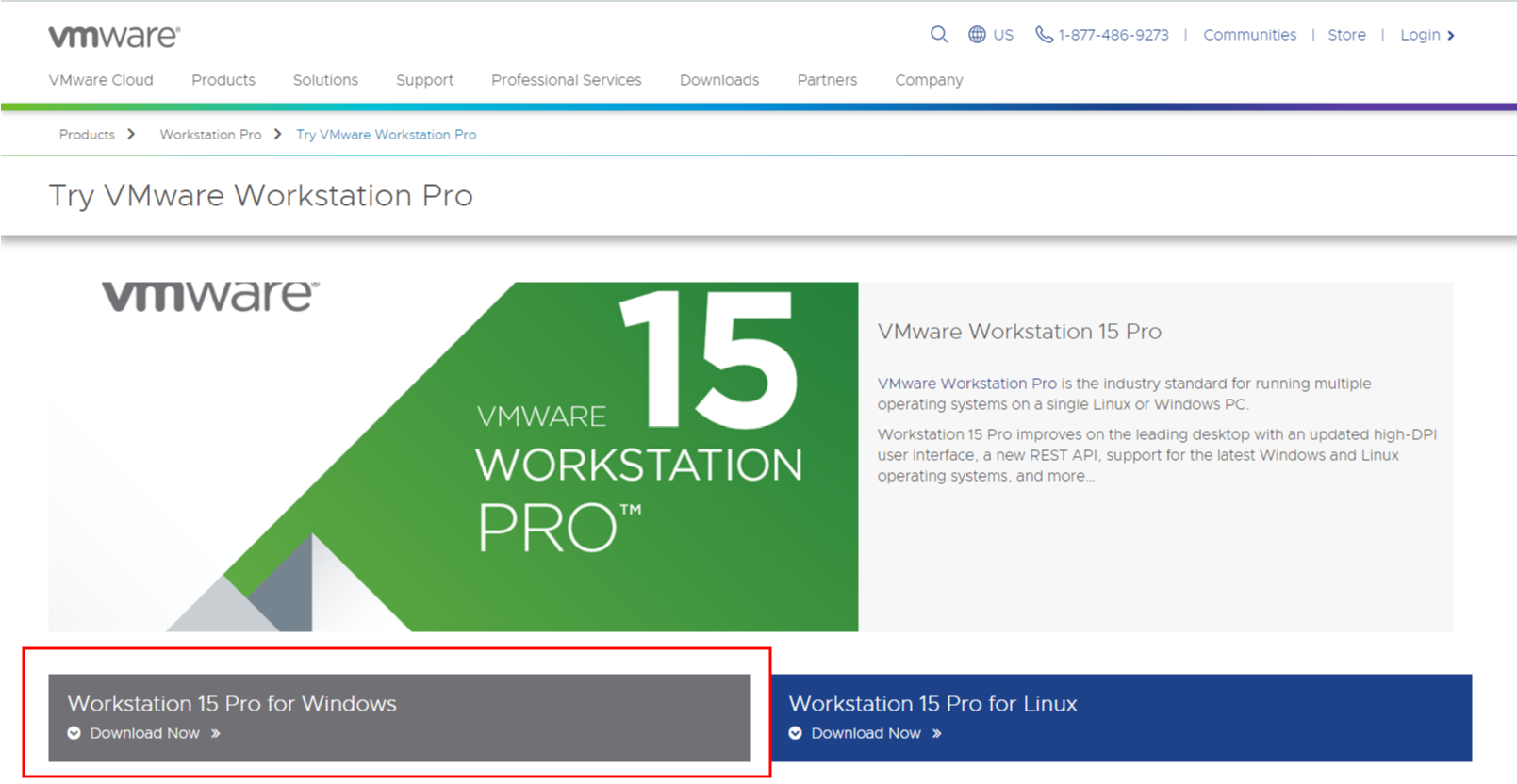The width and height of the screenshot is (1517, 784).
Task: Click the large vmware logo above banner
Action: pos(210,296)
